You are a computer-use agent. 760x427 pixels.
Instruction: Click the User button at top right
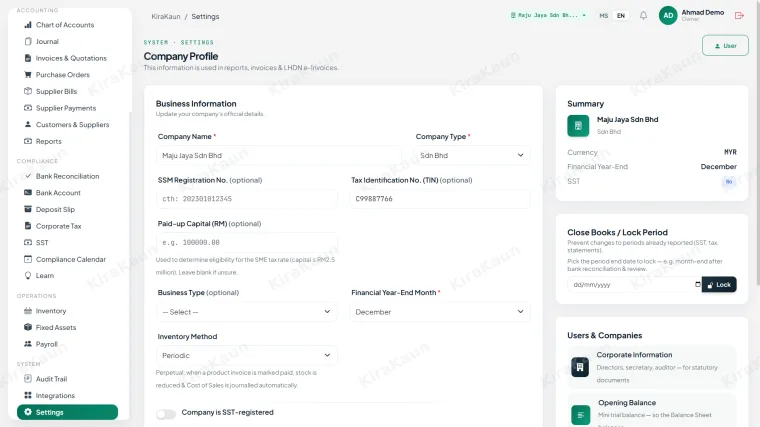(725, 46)
